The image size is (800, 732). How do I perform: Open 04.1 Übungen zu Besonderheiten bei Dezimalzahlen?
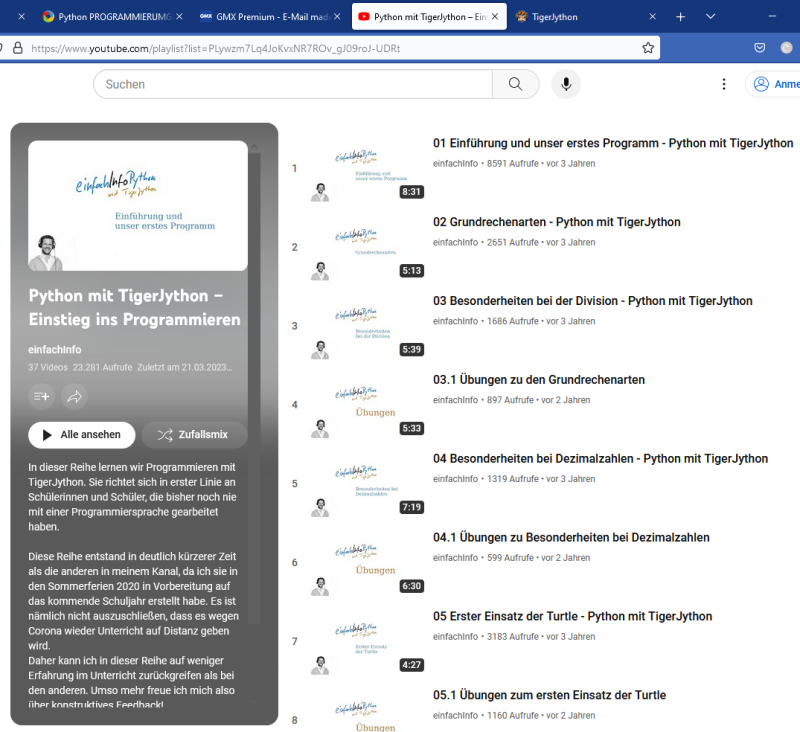[571, 537]
